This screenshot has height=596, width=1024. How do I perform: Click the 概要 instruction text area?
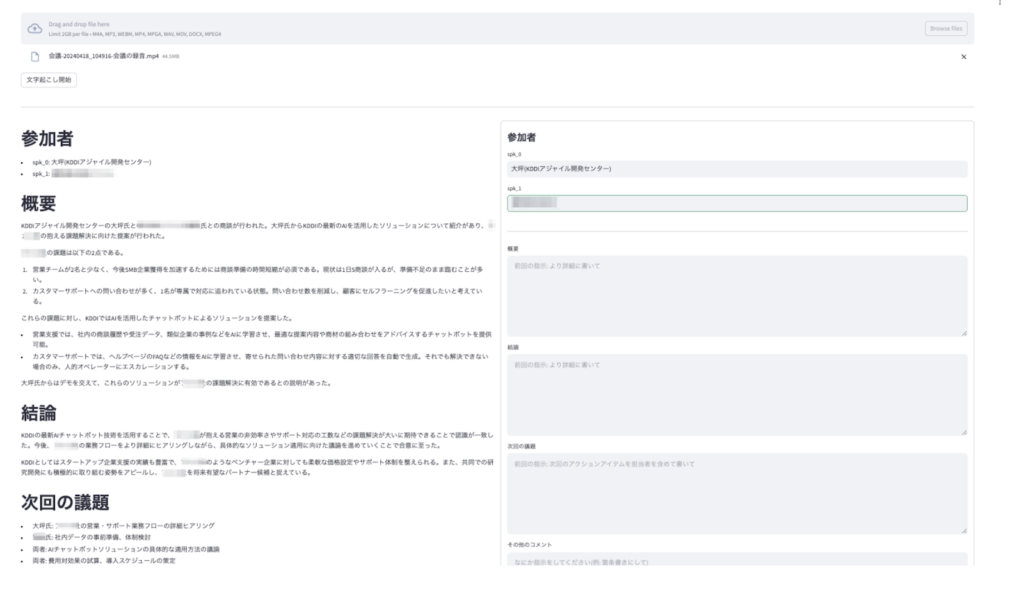(x=737, y=295)
